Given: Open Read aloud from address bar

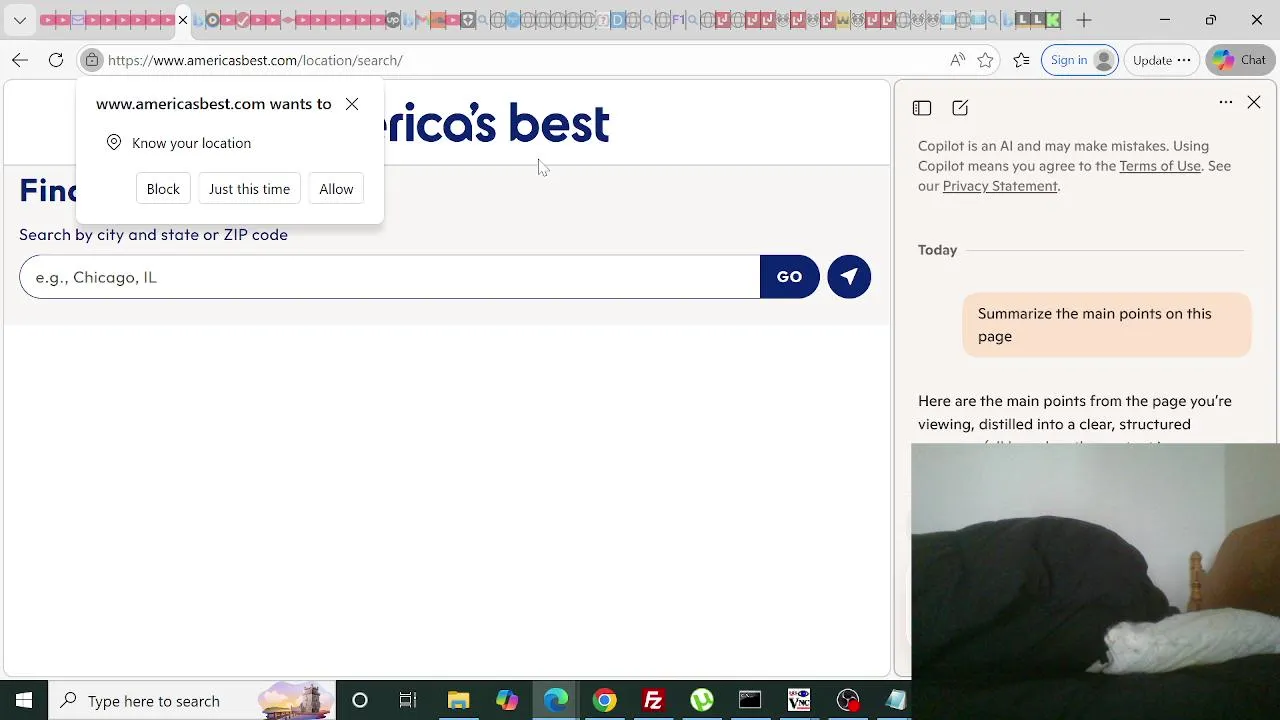Looking at the screenshot, I should [957, 60].
